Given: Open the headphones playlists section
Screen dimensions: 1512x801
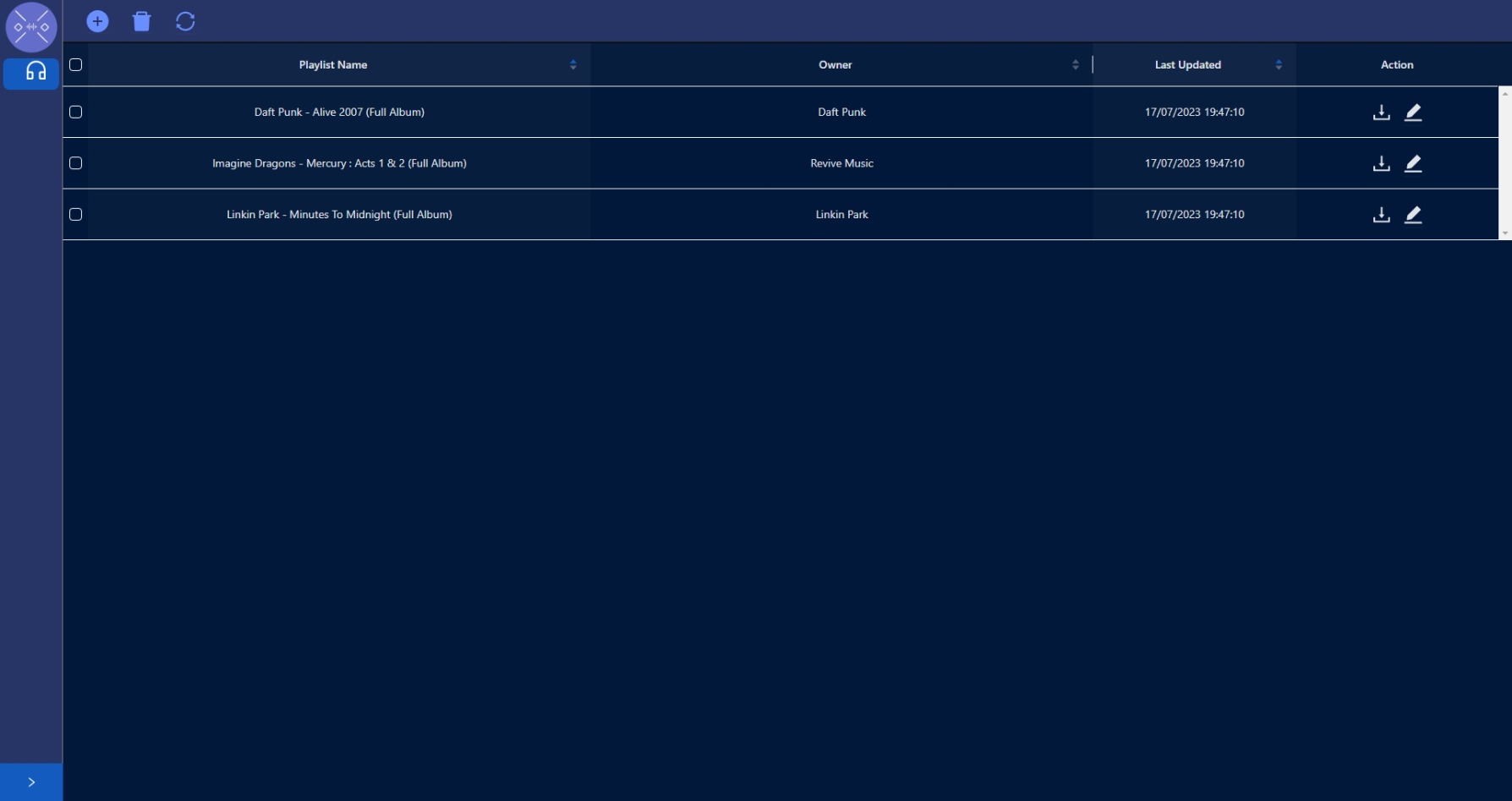Looking at the screenshot, I should [x=31, y=73].
